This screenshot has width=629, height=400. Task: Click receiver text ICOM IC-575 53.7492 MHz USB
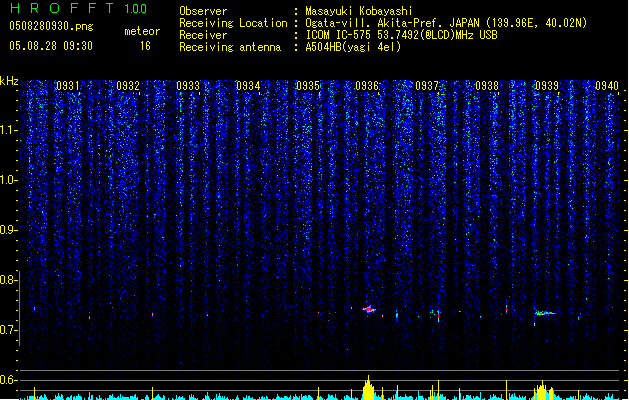pos(401,35)
